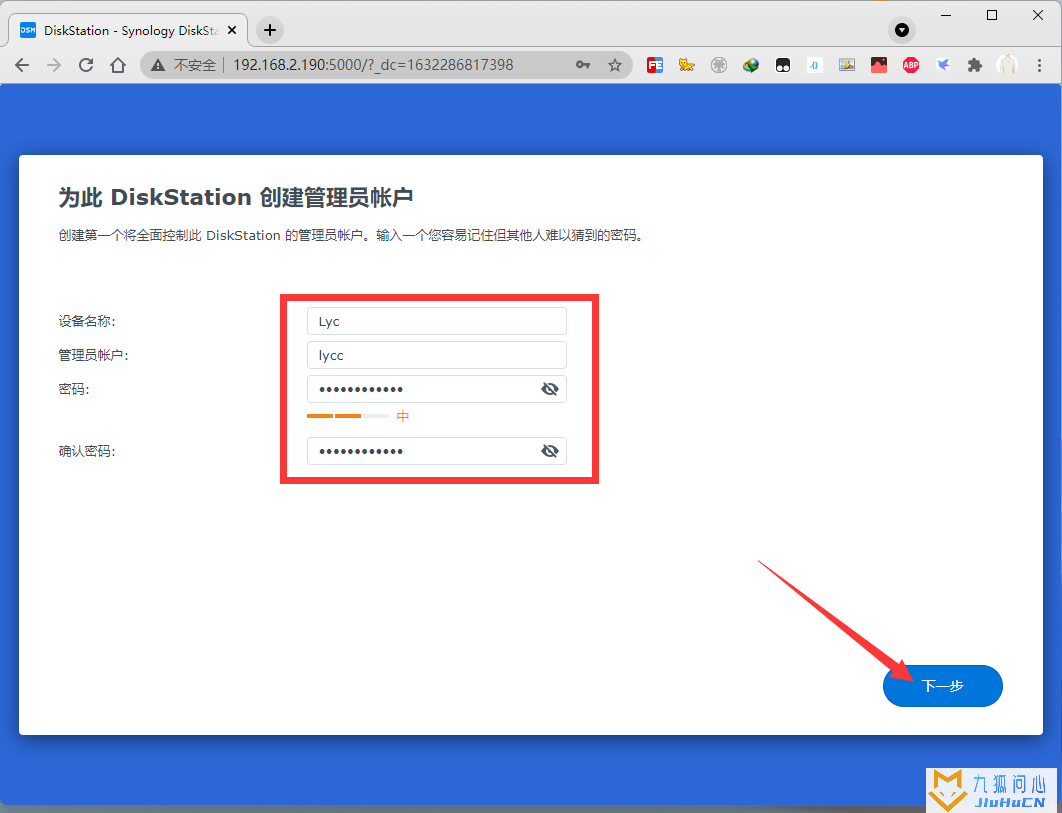1062x813 pixels.
Task: Click the confirm password input field
Action: [x=437, y=451]
